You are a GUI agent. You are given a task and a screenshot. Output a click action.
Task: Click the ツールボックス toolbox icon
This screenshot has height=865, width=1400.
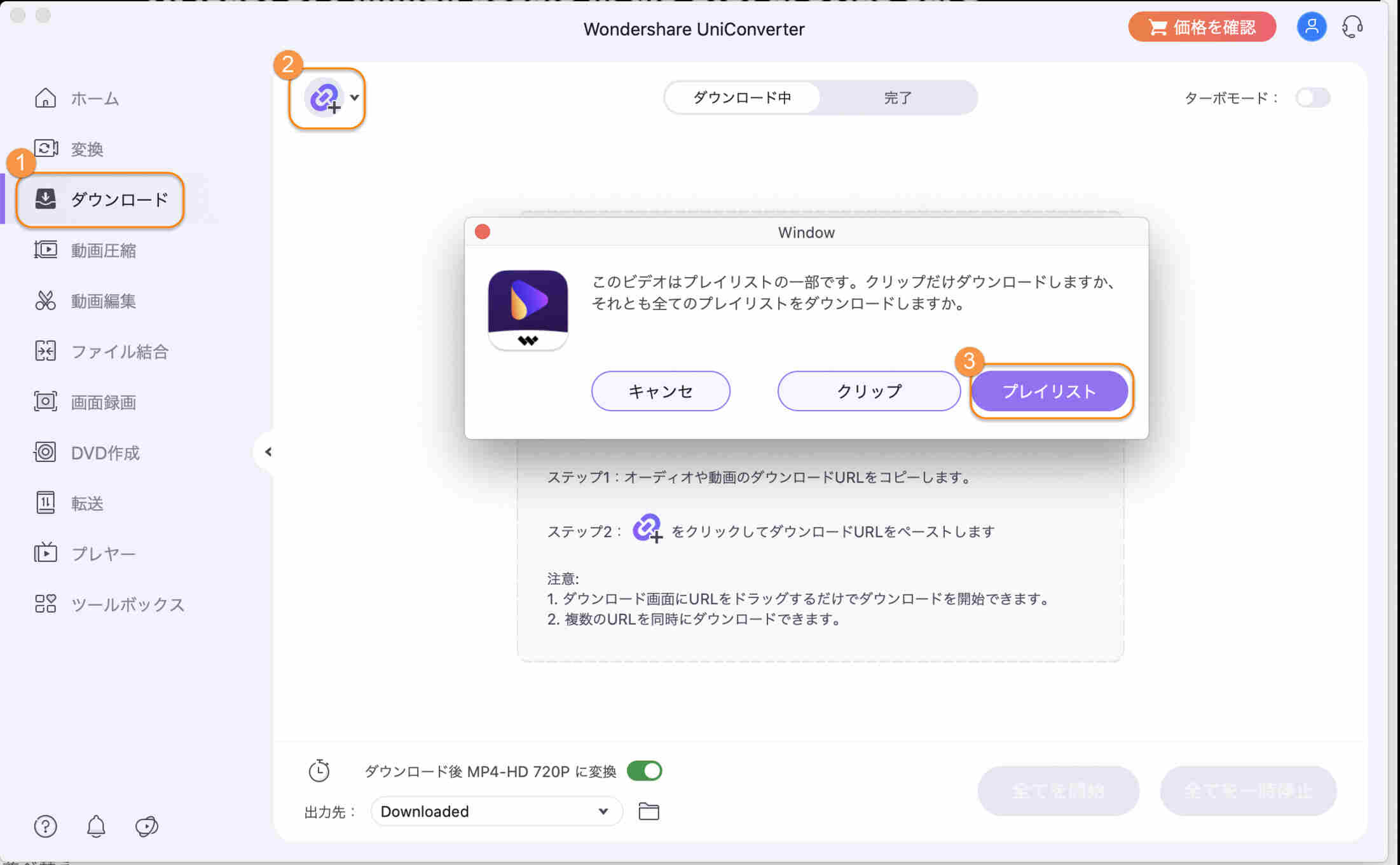click(45, 604)
